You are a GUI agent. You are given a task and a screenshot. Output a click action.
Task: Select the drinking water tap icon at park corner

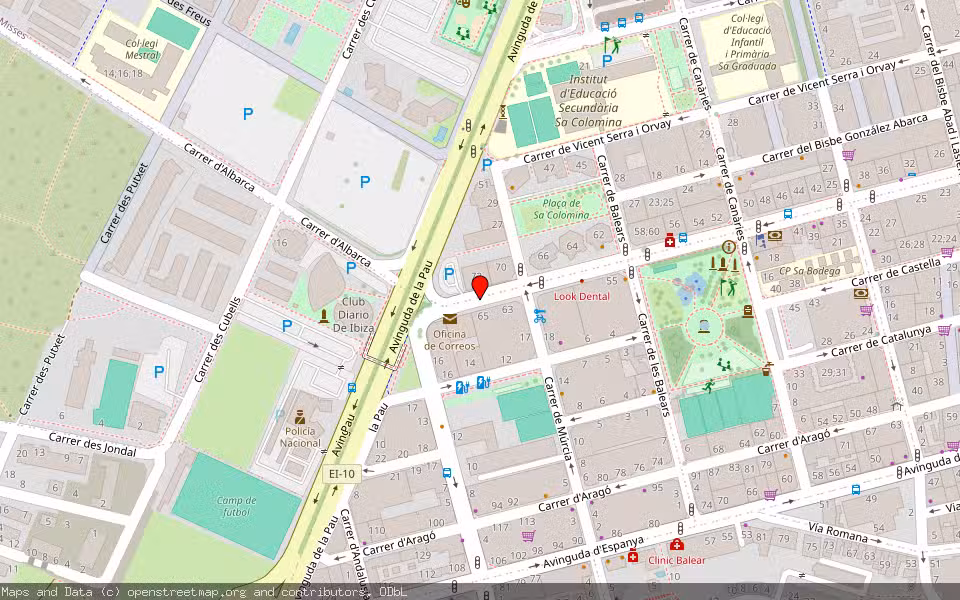click(767, 369)
